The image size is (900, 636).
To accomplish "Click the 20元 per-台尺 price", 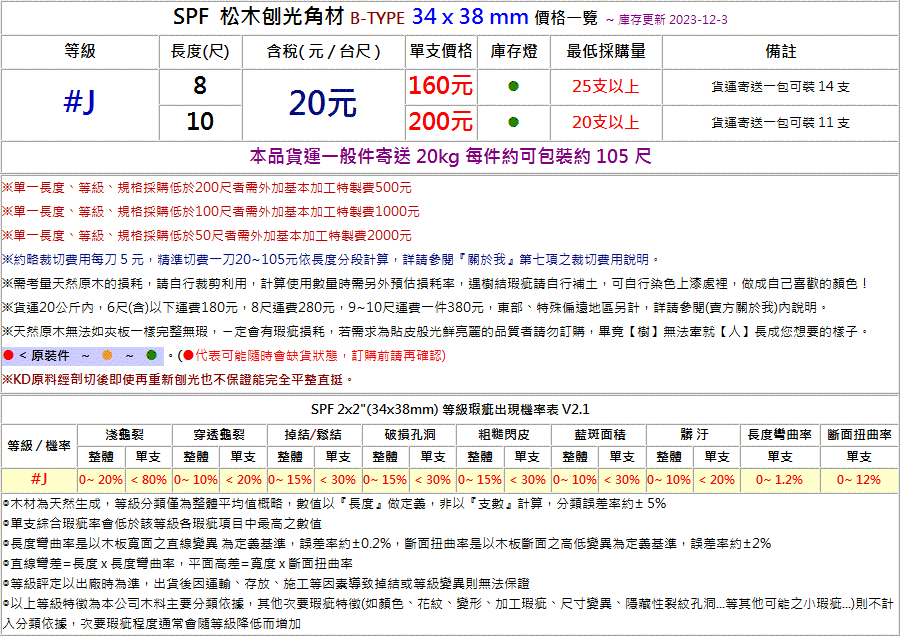I will (x=323, y=103).
